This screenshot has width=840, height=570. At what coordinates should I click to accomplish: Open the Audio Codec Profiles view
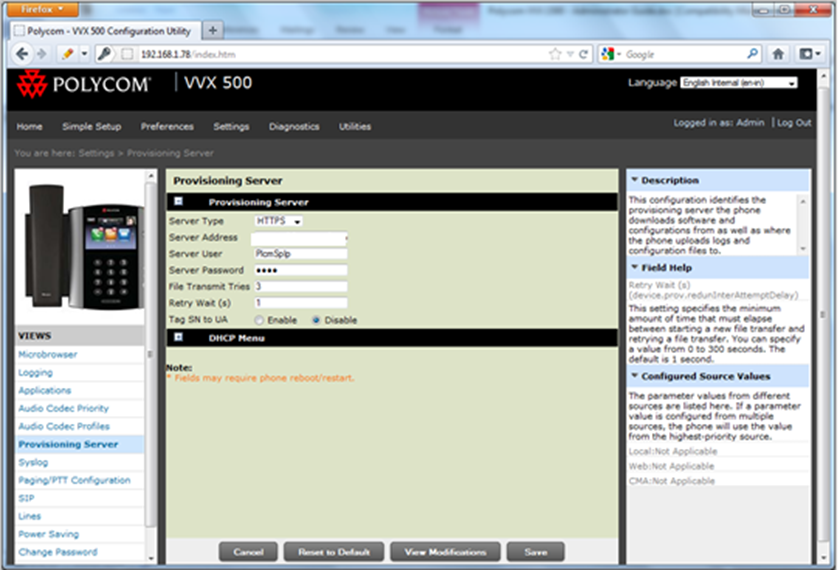point(64,426)
